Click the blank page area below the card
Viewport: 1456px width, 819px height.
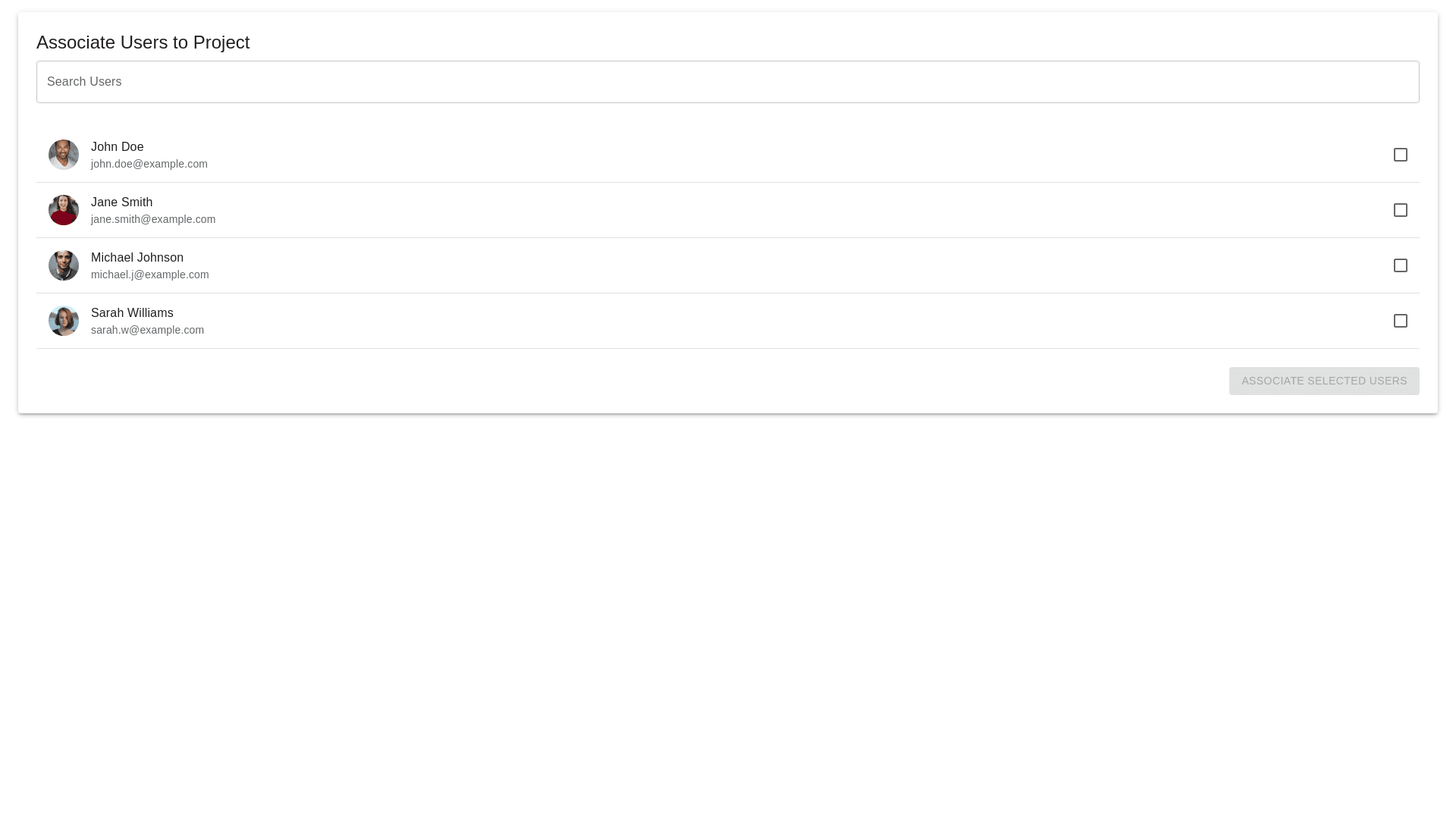click(728, 607)
